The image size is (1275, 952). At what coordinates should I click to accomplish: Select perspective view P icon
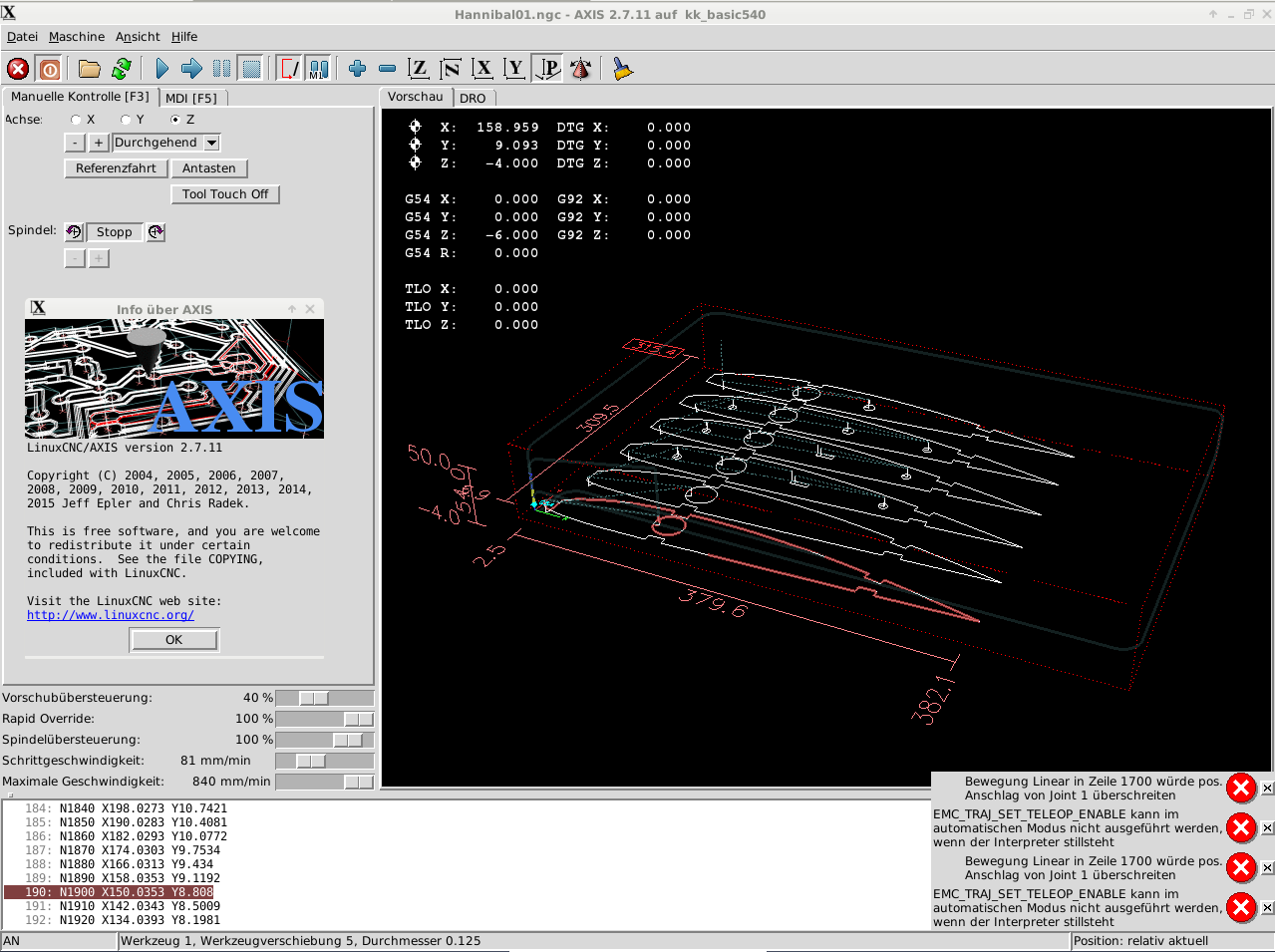[x=548, y=69]
